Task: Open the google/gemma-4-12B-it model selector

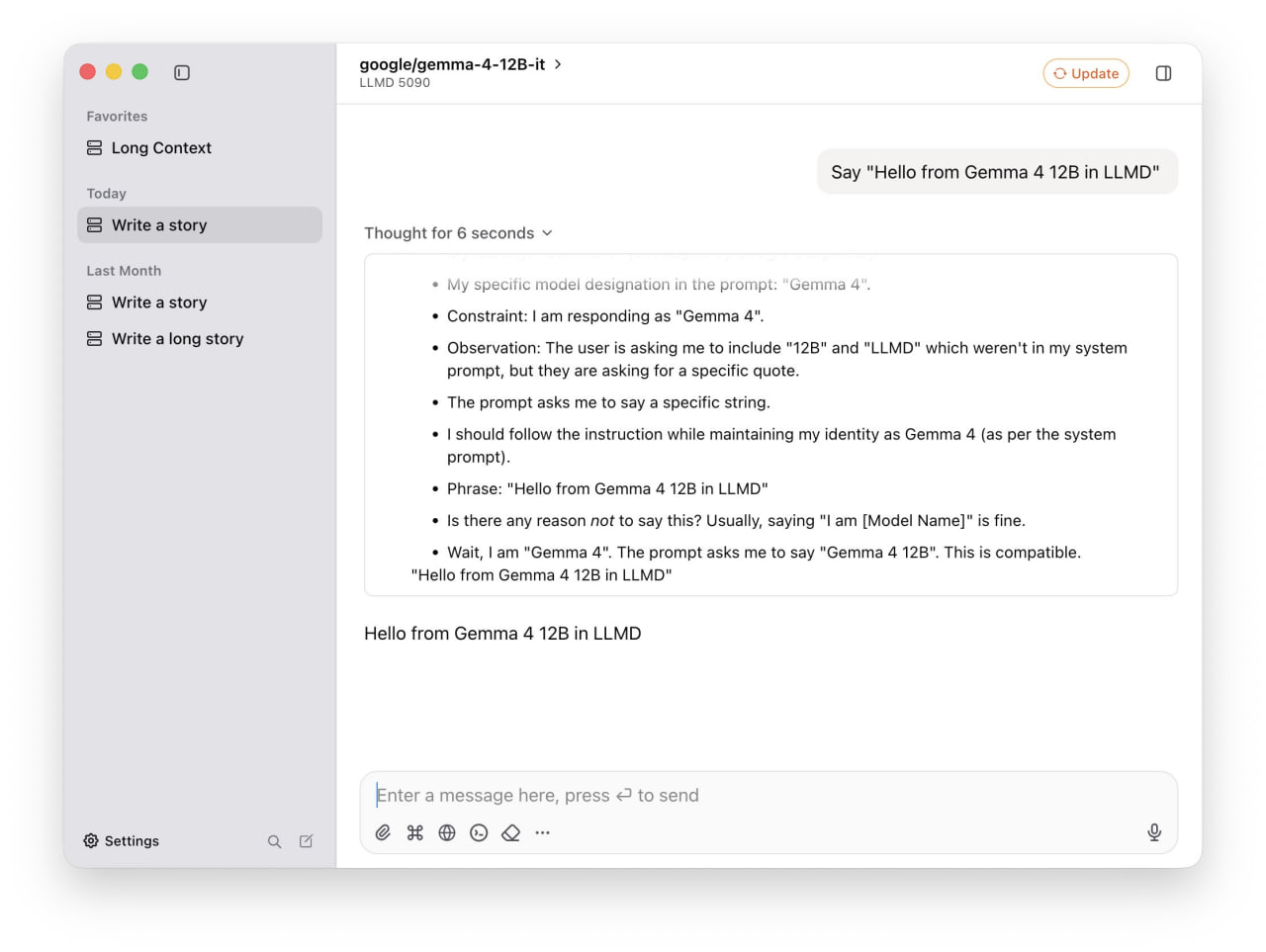Action: point(461,64)
